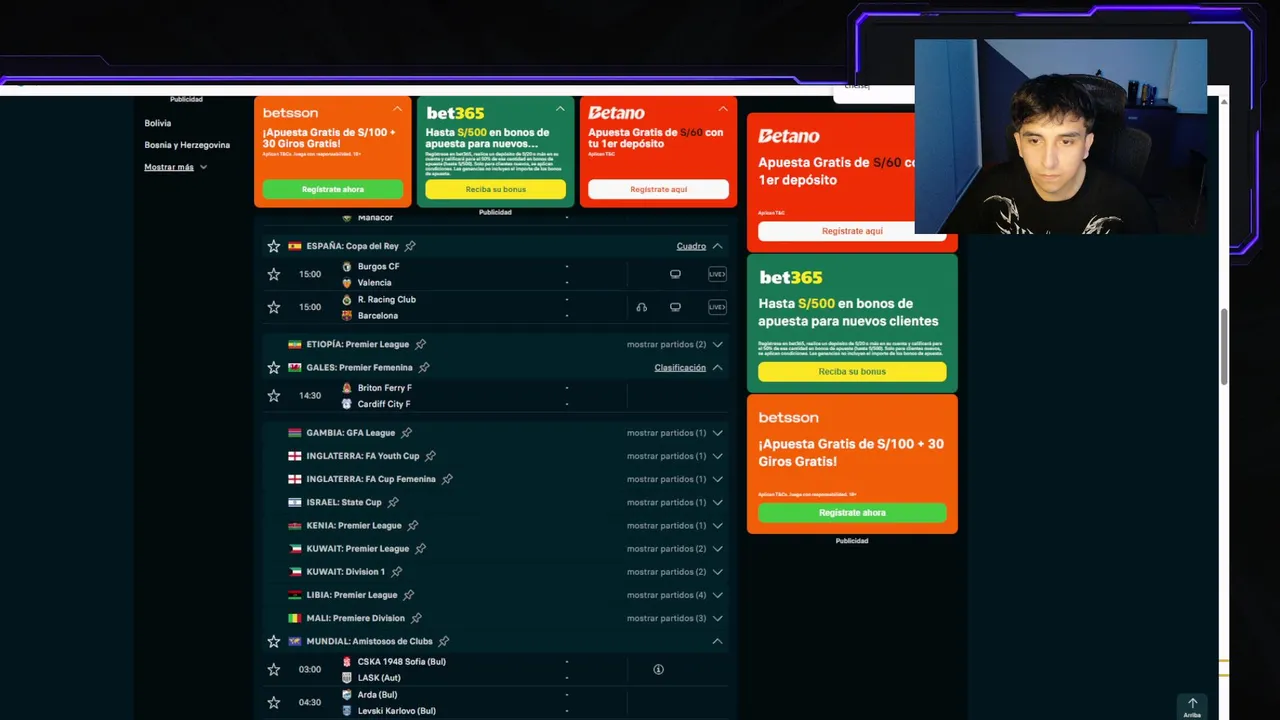
Task: Click Reciba su bonus in sidebar bet365 ad
Action: (x=852, y=372)
